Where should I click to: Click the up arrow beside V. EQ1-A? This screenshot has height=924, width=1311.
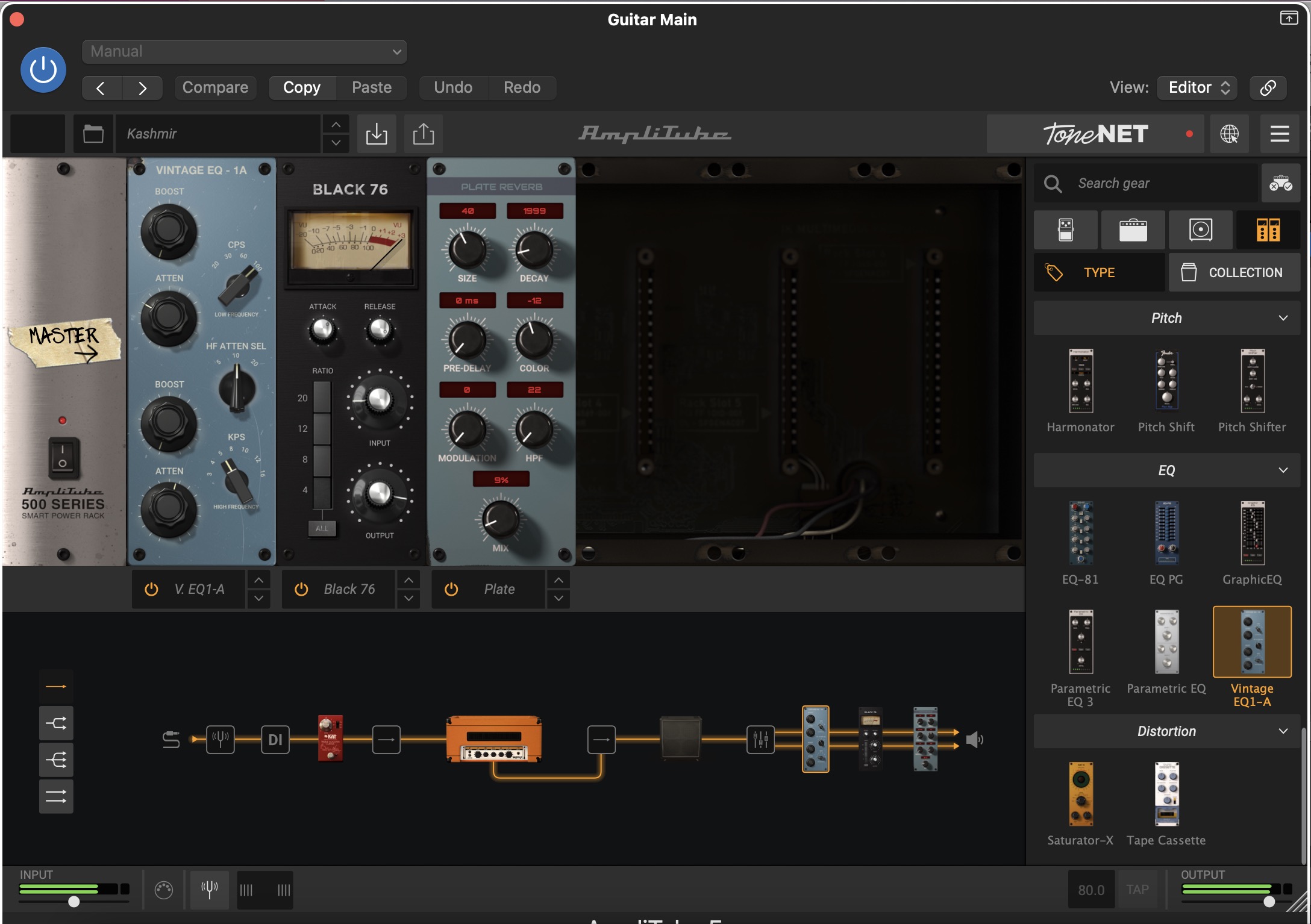[x=258, y=580]
